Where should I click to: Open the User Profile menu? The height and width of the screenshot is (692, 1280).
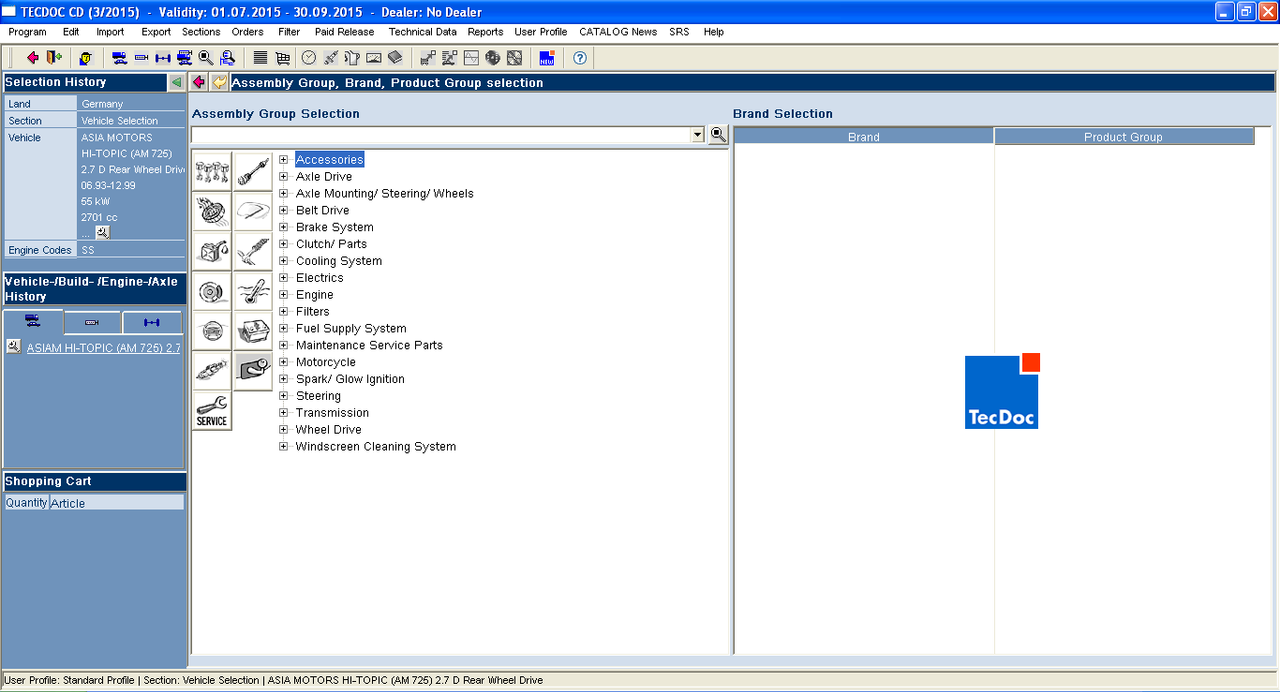[x=541, y=32]
